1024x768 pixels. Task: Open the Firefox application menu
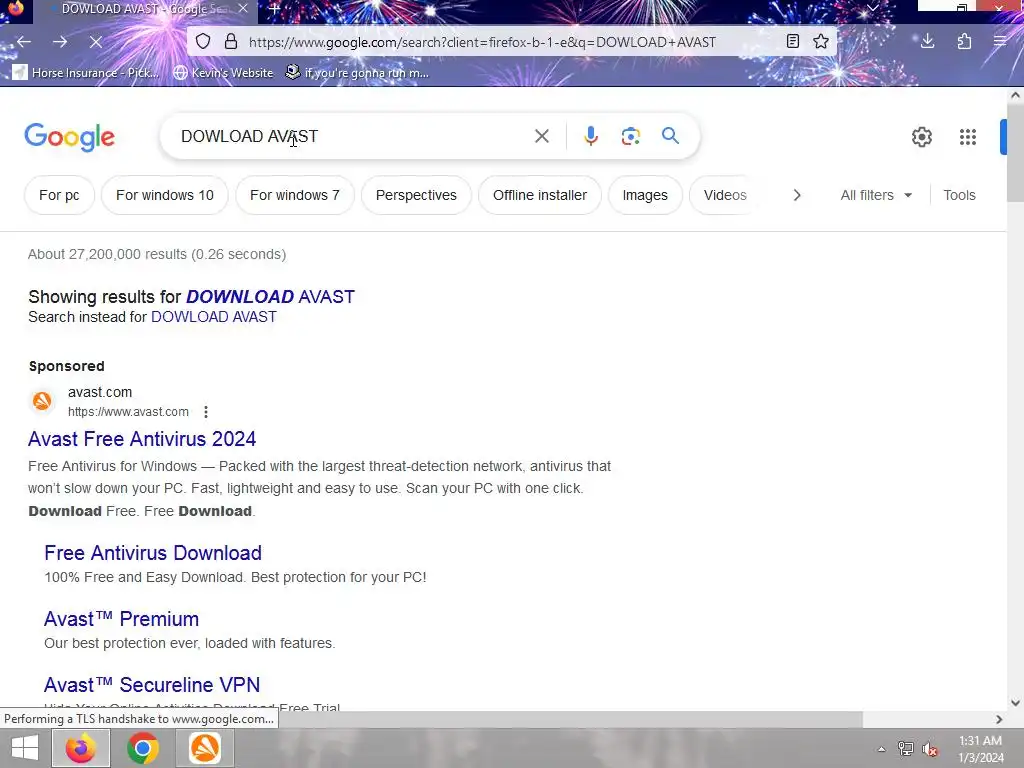click(x=1000, y=42)
